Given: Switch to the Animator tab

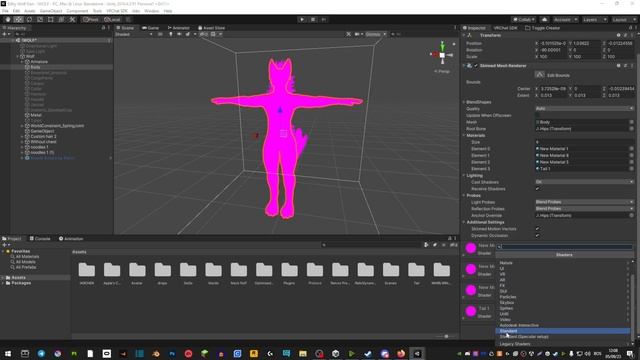Looking at the screenshot, I should tap(178, 28).
